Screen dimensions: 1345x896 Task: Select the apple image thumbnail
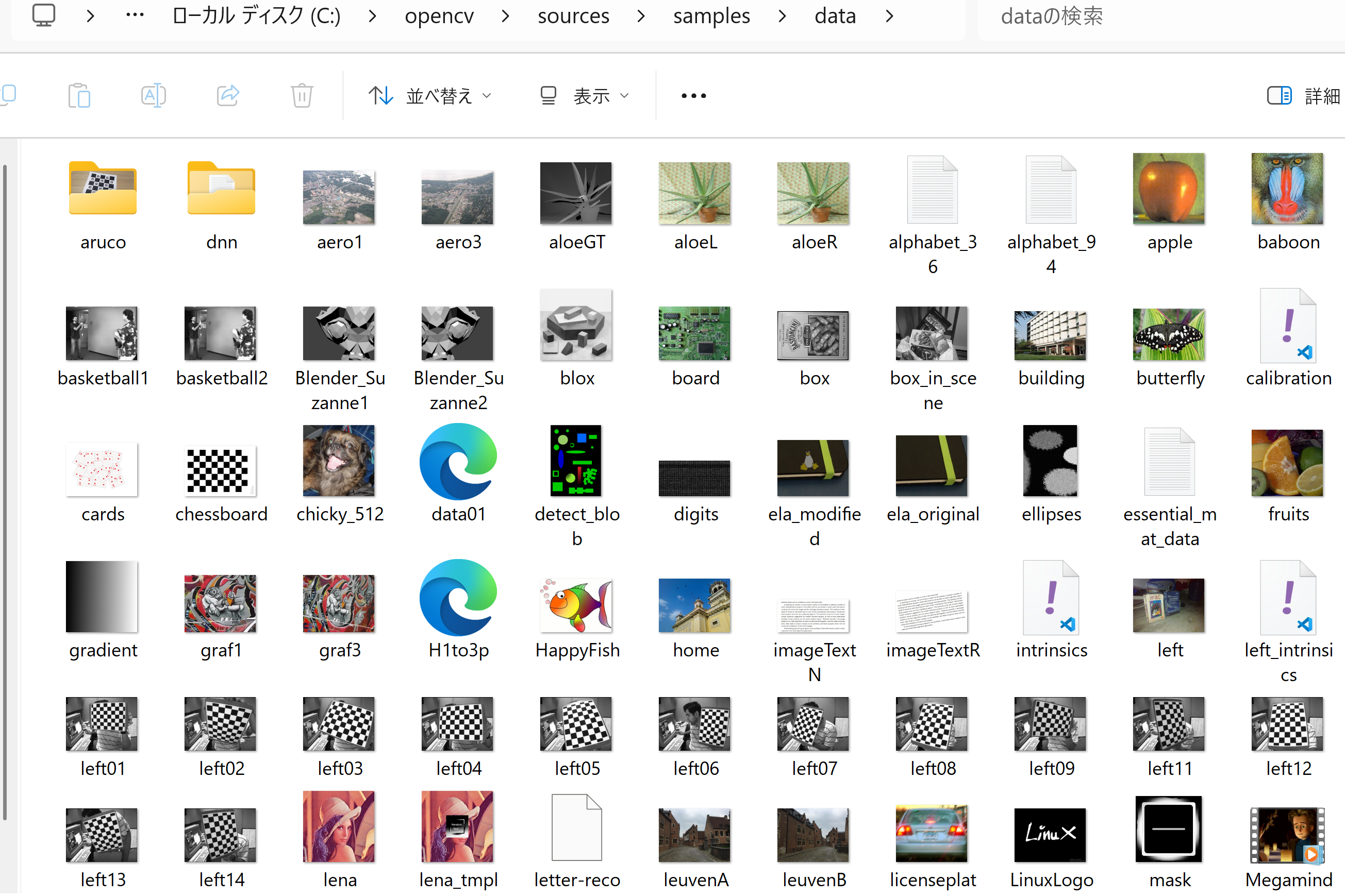click(1169, 188)
